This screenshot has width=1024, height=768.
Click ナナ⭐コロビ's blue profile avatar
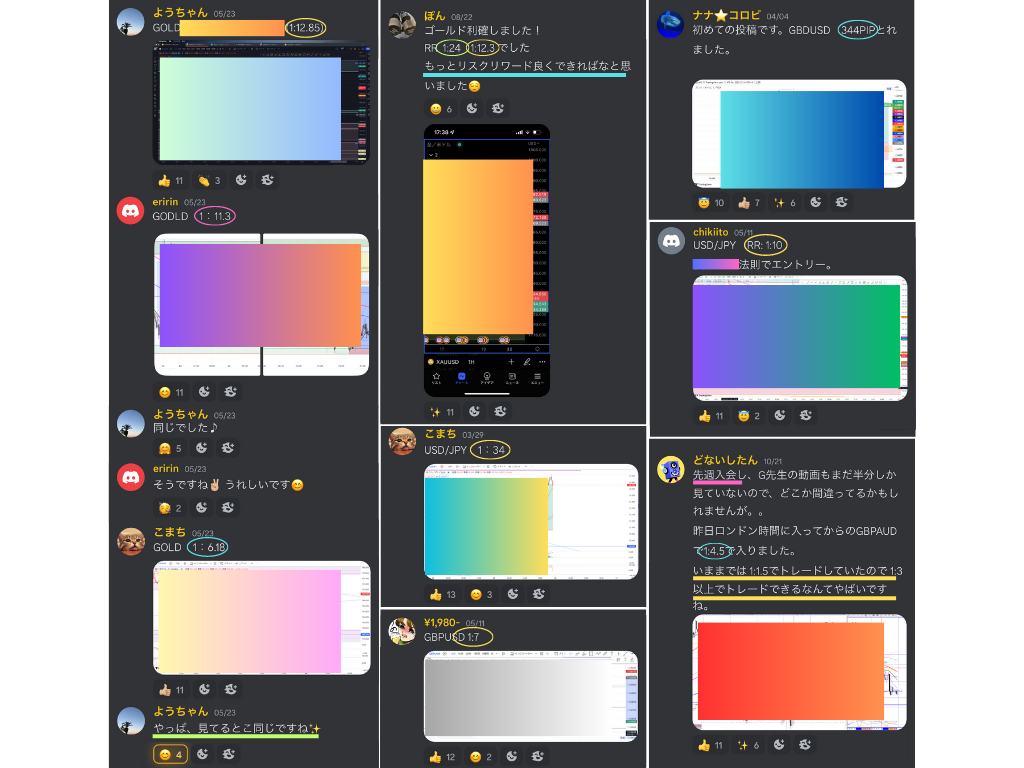(x=670, y=24)
